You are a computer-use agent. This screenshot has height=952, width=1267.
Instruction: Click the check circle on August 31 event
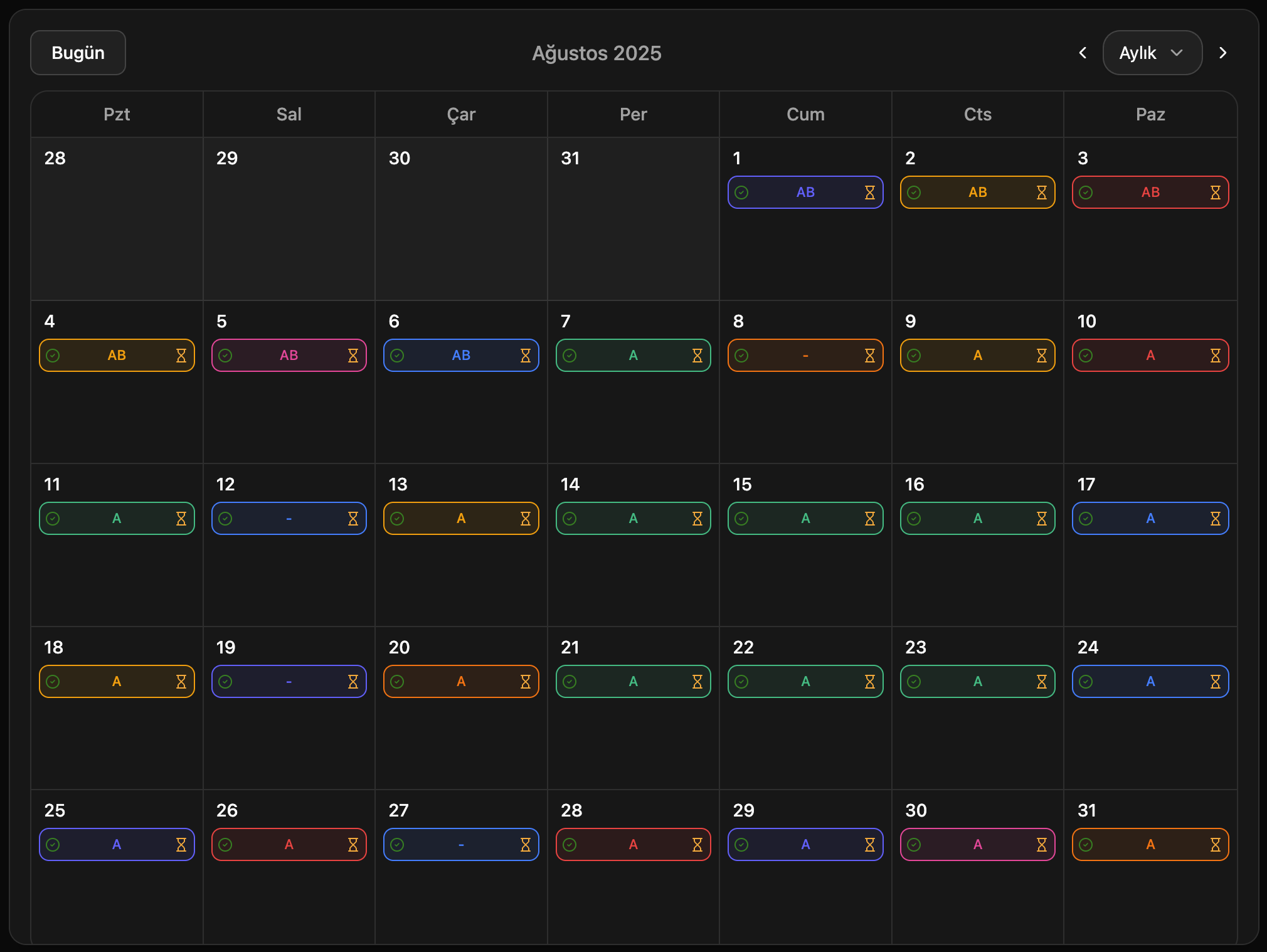click(1086, 845)
